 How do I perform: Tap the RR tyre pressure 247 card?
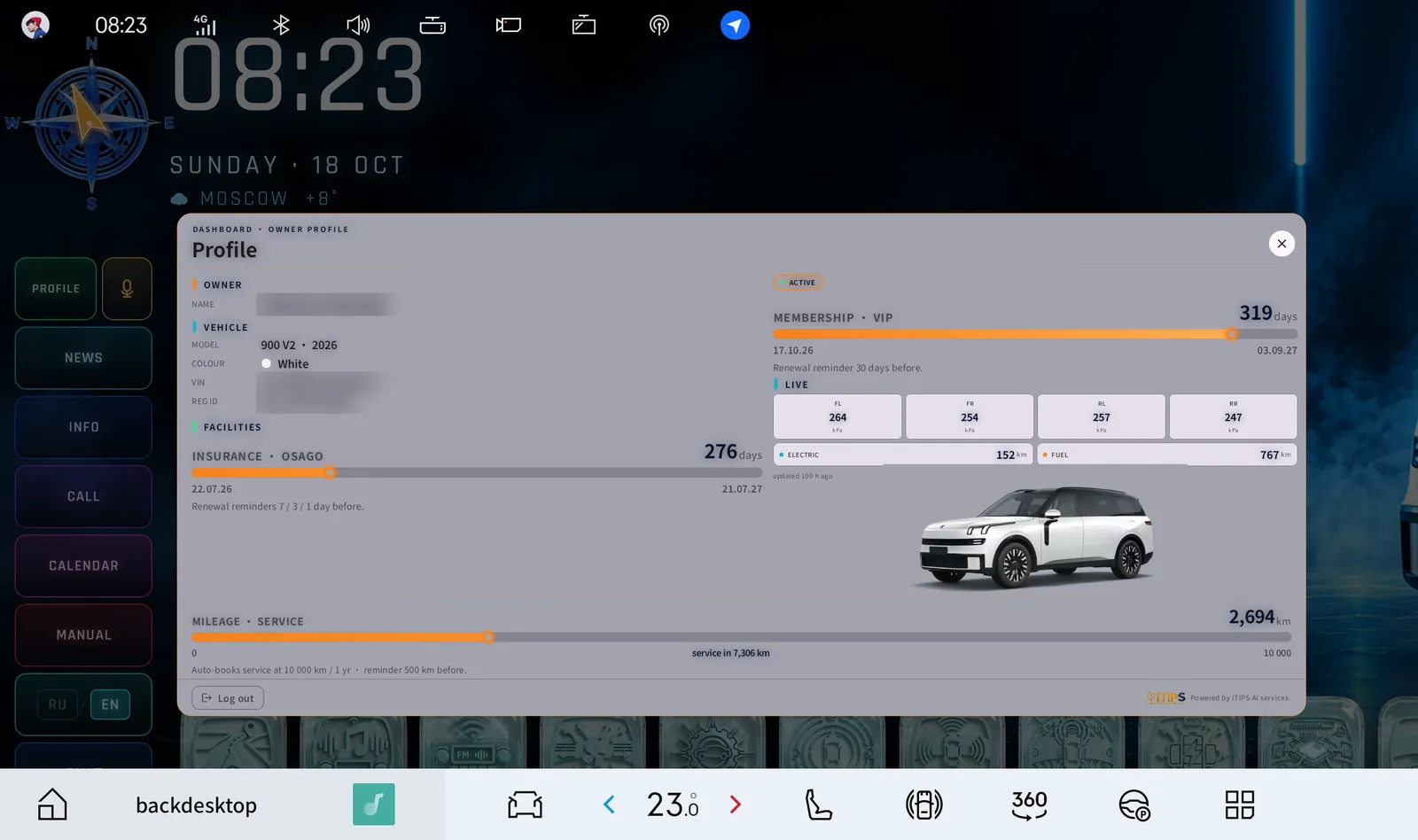click(1233, 416)
